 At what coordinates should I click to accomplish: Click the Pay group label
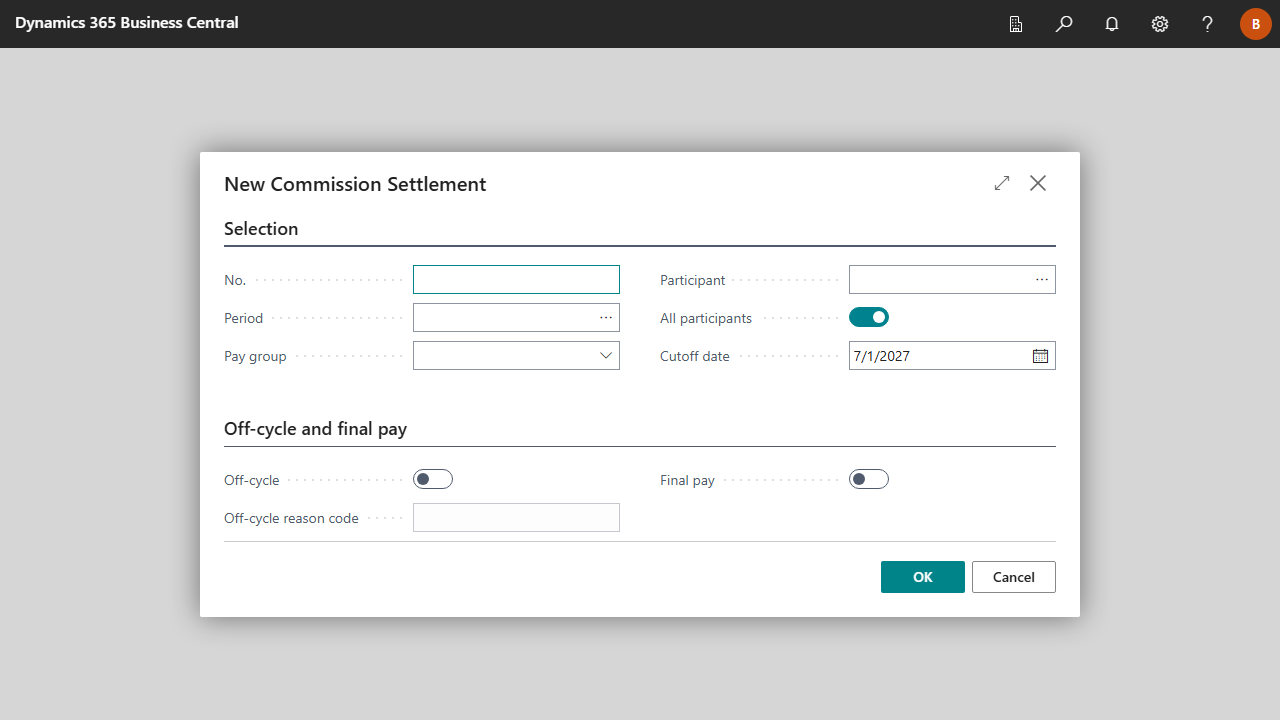[x=255, y=357]
